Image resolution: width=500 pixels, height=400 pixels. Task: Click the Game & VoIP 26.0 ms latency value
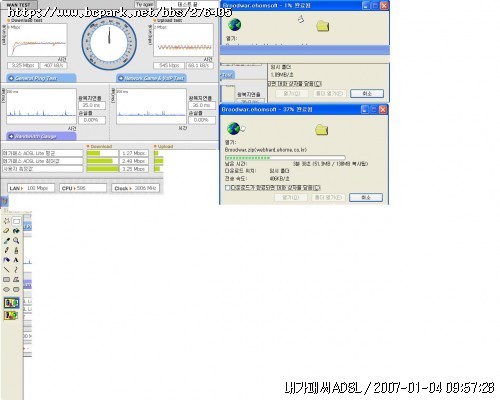[202, 105]
